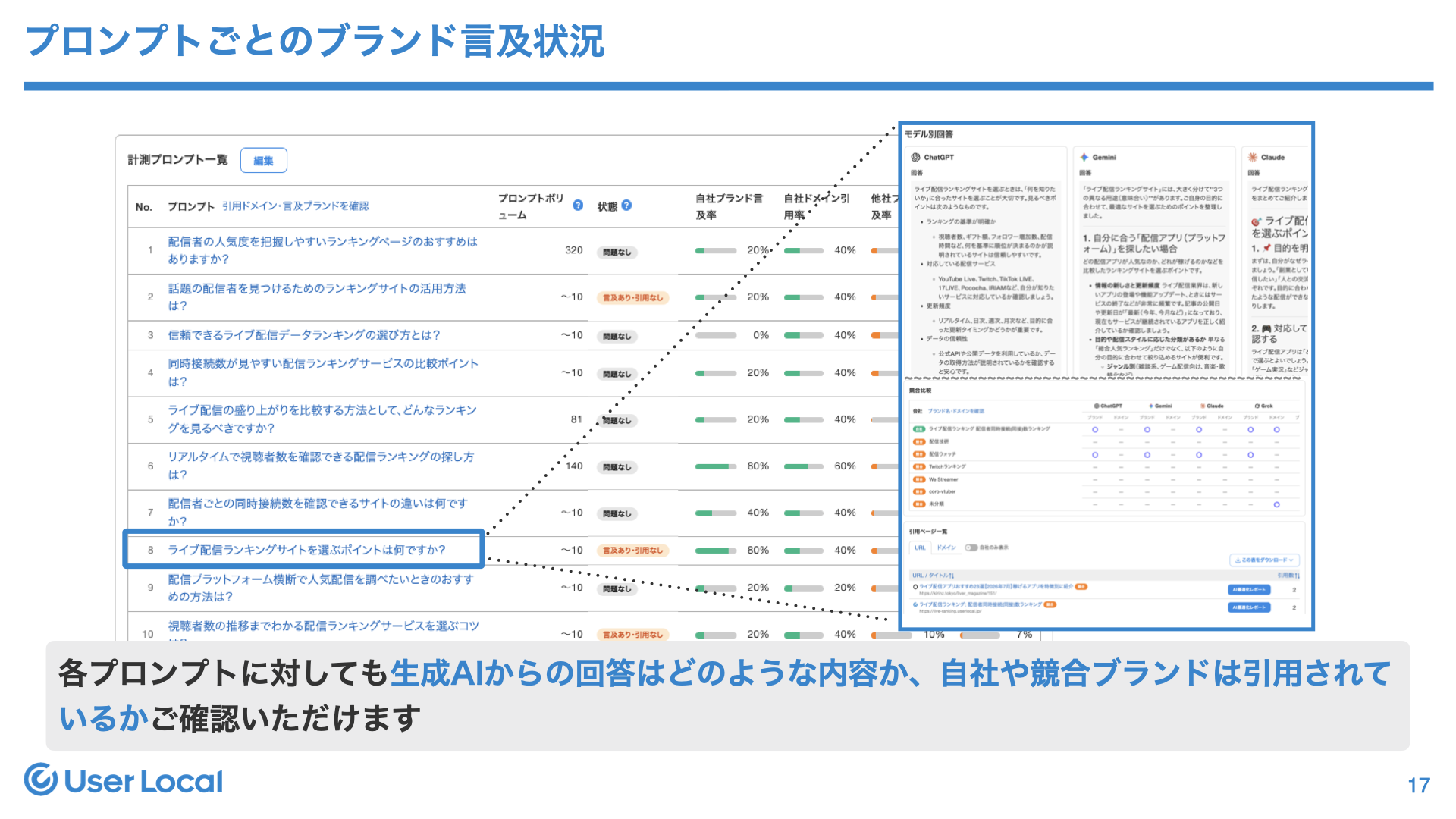1456x819 pixels.
Task: Click the 配信技研 competitor row
Action: pyautogui.click(x=1106, y=441)
